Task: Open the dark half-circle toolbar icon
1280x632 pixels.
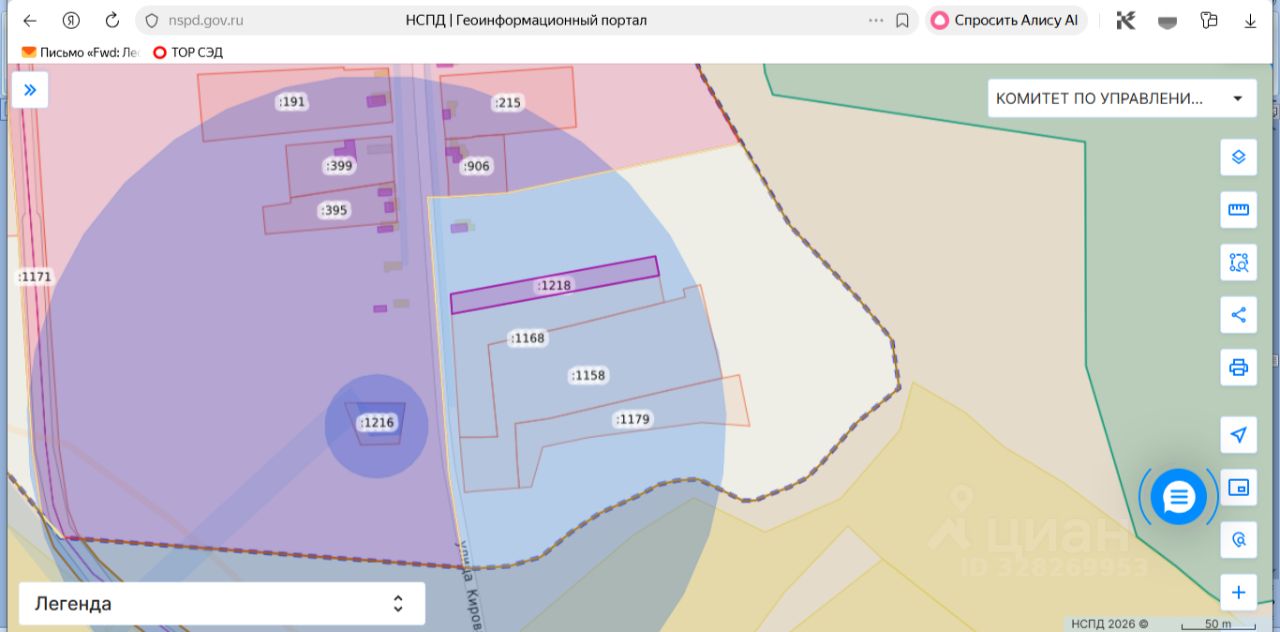Action: pyautogui.click(x=1167, y=21)
